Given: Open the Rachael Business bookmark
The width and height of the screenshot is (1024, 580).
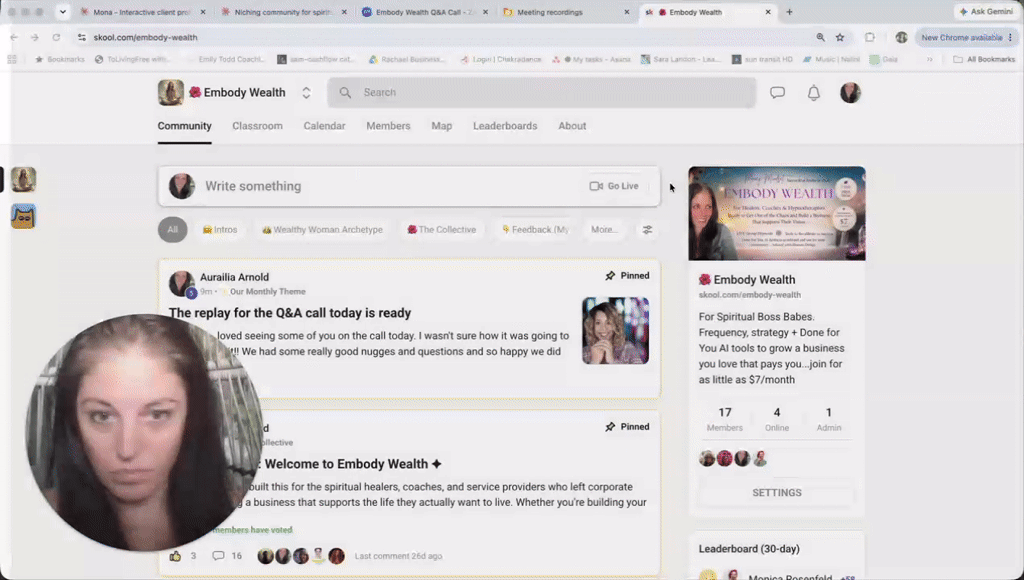Looking at the screenshot, I should 407,59.
